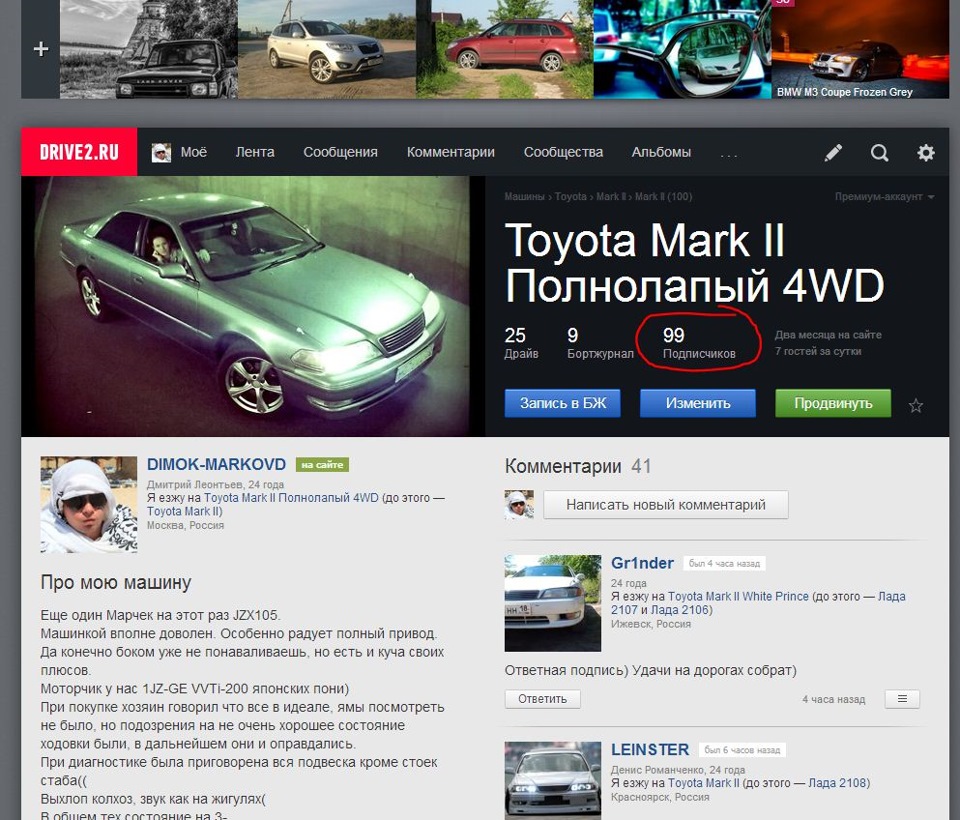Click DIMOK-MARKOVD's large avatar photo
The image size is (960, 820).
[89, 505]
